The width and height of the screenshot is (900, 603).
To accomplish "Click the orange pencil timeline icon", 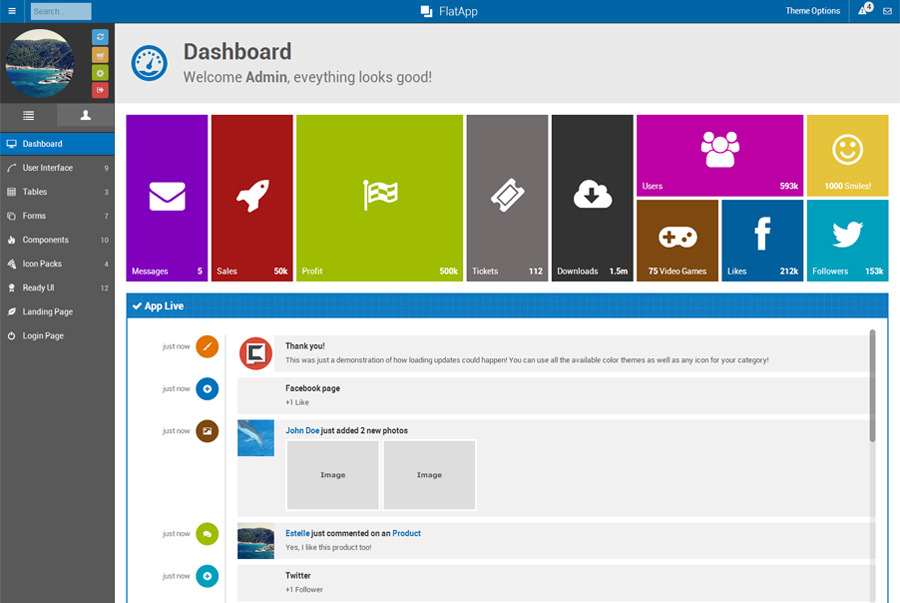I will pos(207,347).
